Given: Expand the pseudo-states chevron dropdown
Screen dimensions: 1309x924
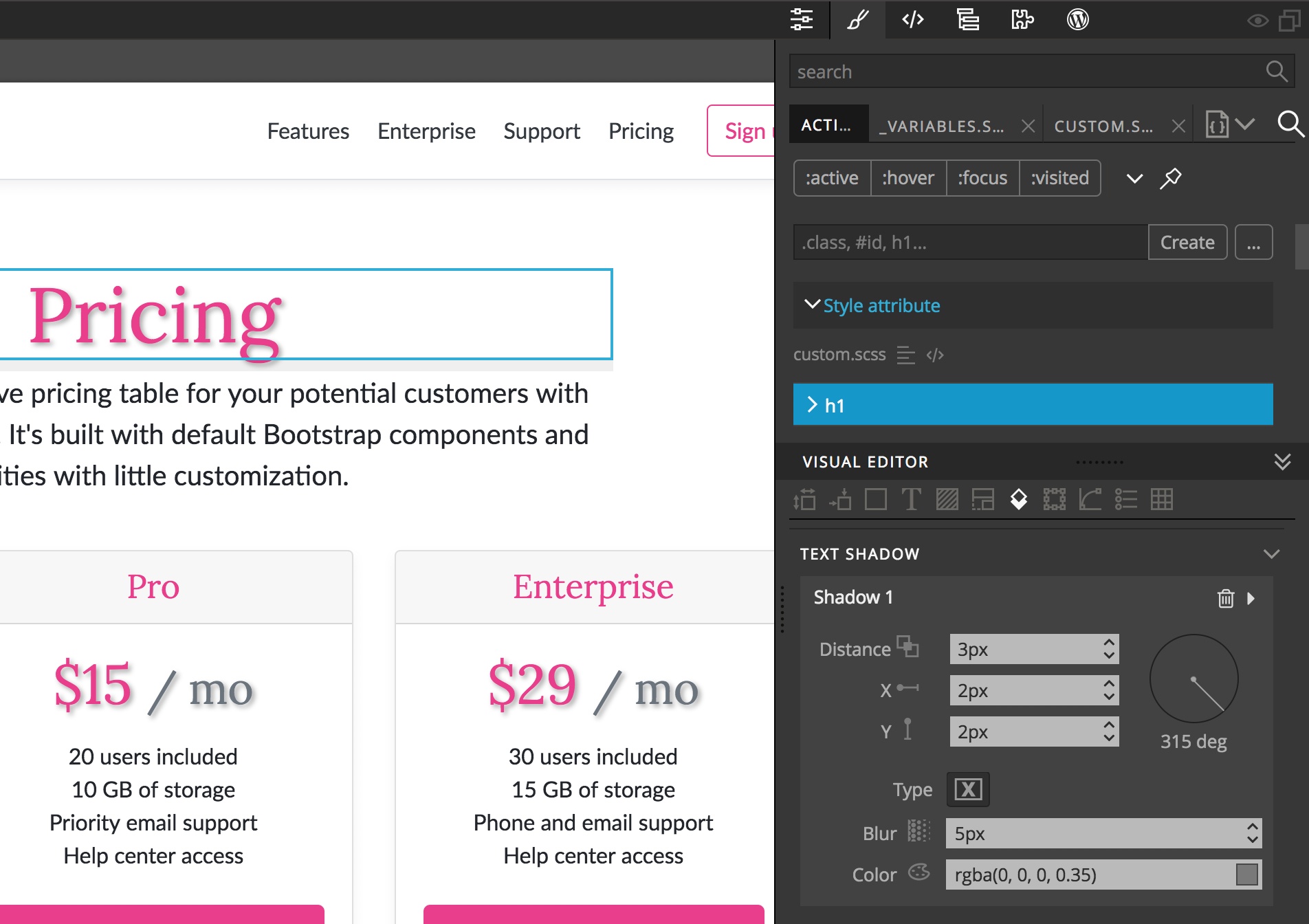Looking at the screenshot, I should (x=1134, y=179).
